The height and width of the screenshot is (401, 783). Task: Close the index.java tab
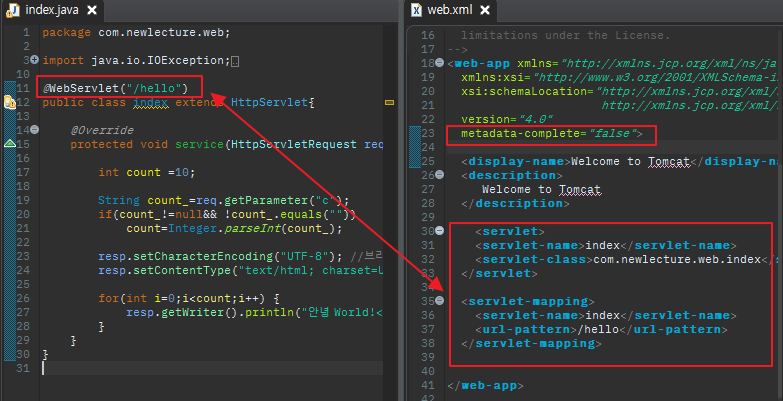click(91, 10)
